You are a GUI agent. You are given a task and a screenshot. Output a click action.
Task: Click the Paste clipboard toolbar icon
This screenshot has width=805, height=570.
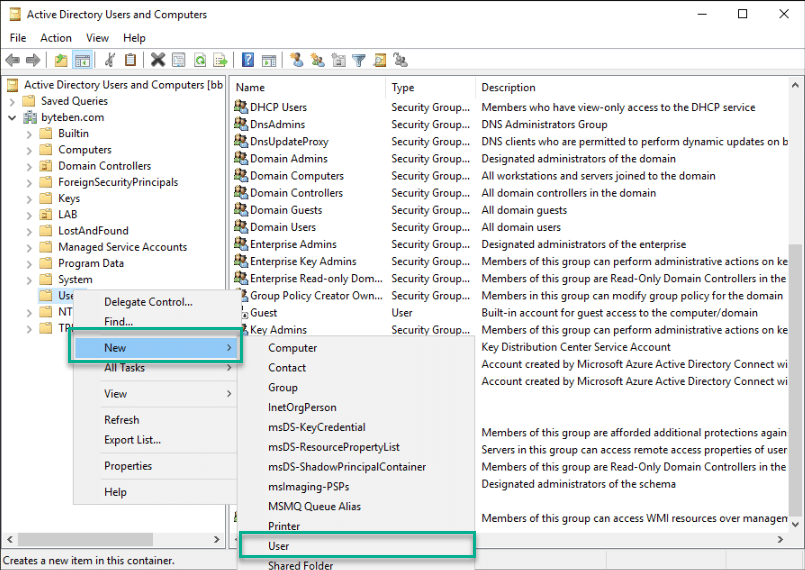(x=130, y=60)
